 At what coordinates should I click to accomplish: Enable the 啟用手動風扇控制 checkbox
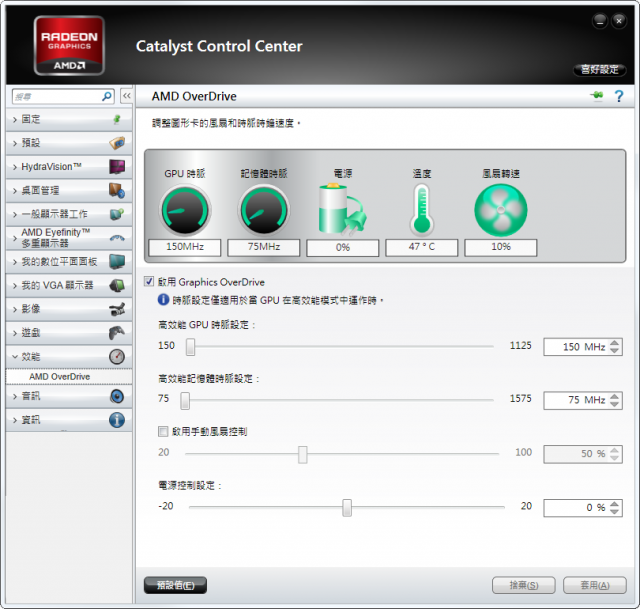[x=163, y=431]
